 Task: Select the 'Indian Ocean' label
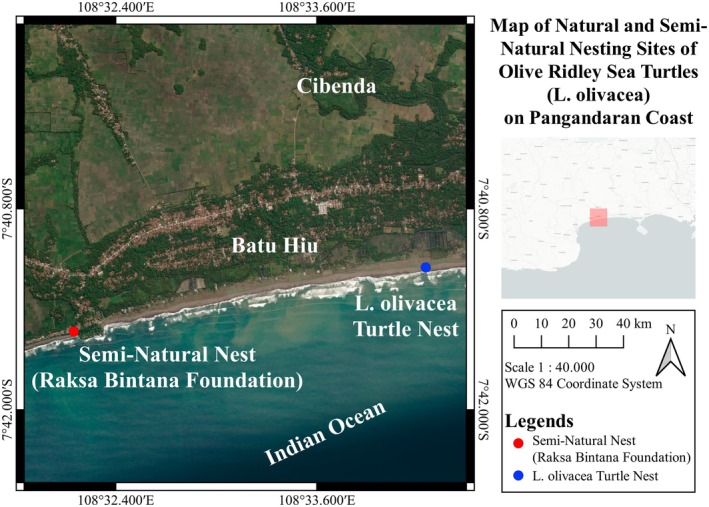[x=326, y=433]
